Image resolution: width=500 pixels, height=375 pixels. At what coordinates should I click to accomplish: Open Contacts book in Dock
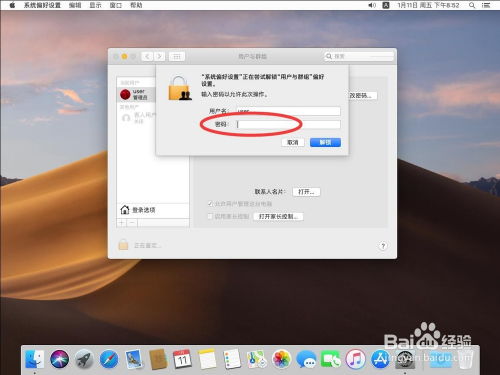click(158, 359)
